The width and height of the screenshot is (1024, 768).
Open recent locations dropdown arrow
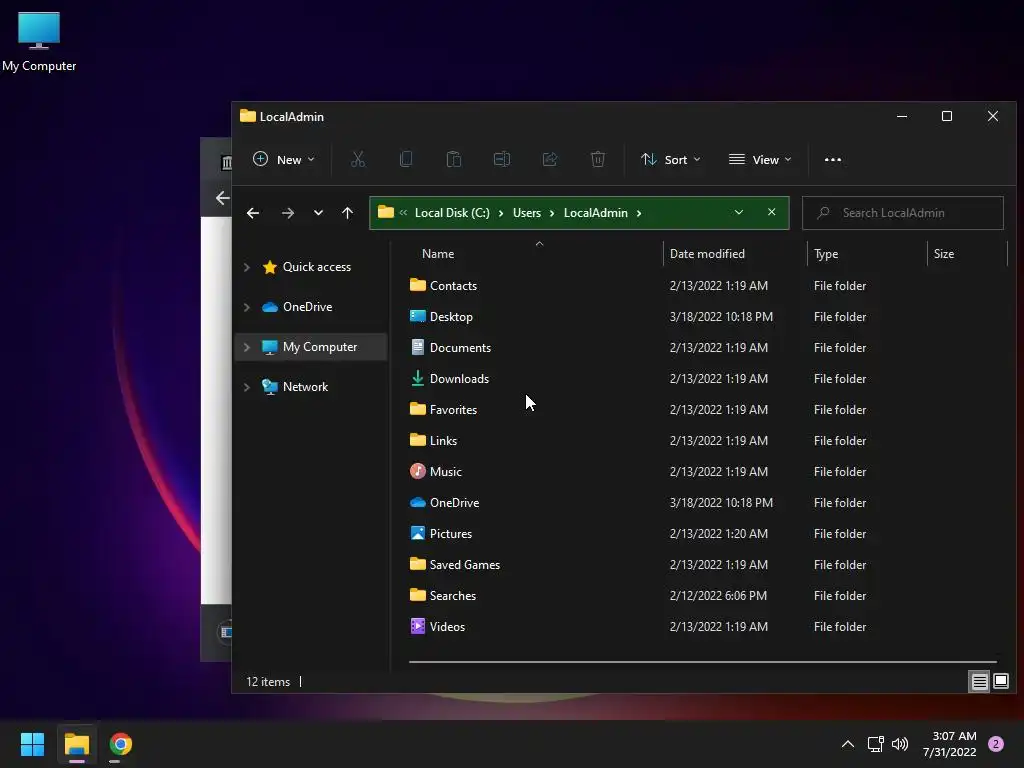point(318,213)
